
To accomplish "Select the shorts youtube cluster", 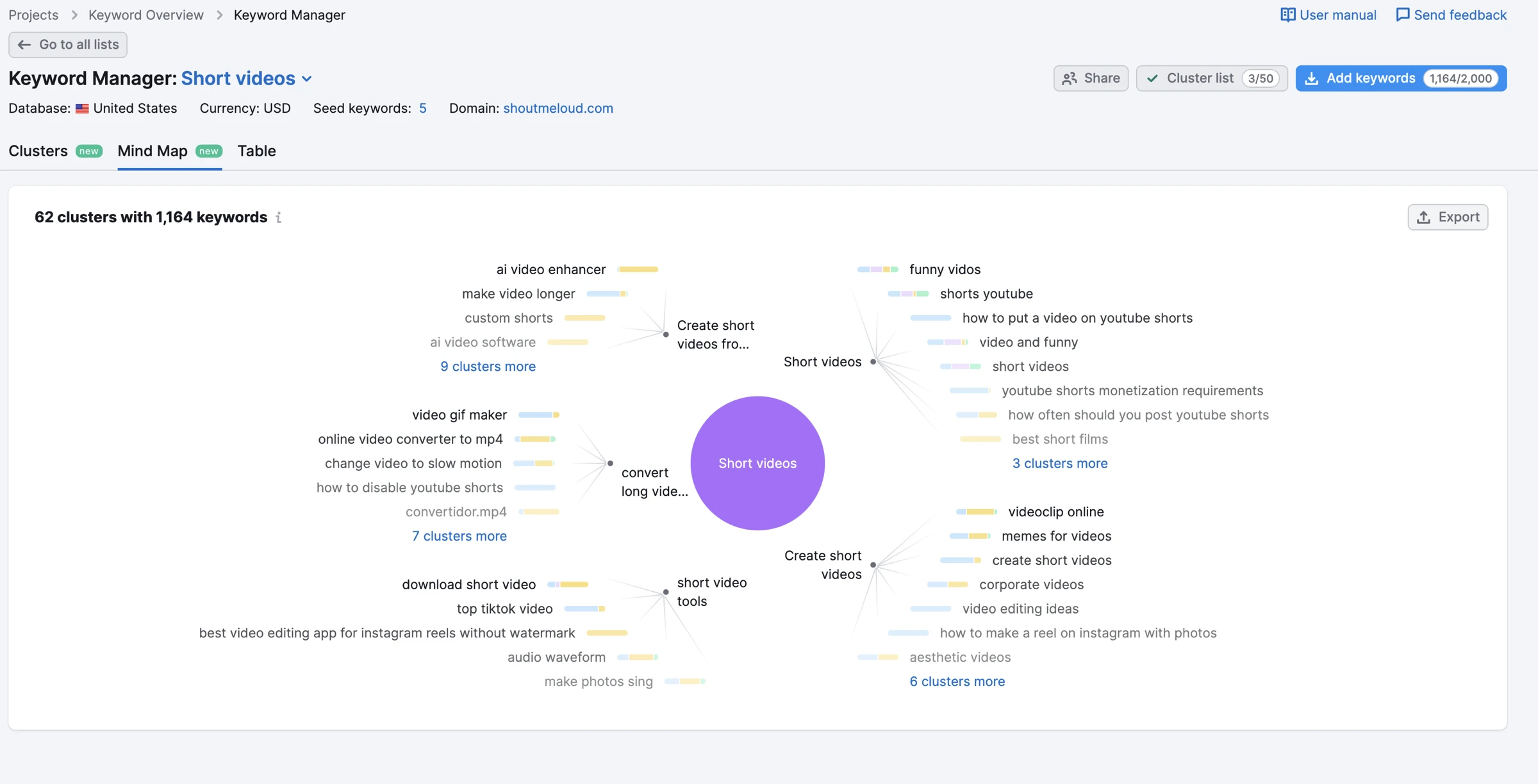I will [987, 294].
